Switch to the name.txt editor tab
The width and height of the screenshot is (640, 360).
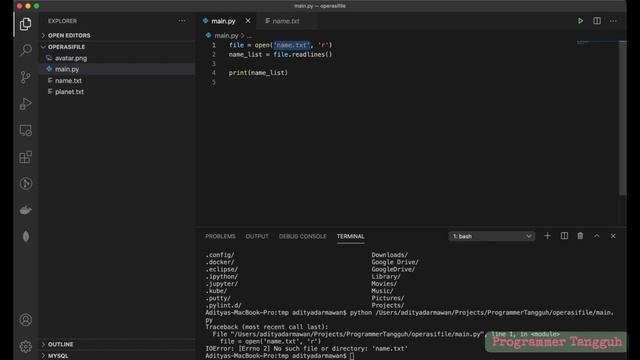coord(286,21)
